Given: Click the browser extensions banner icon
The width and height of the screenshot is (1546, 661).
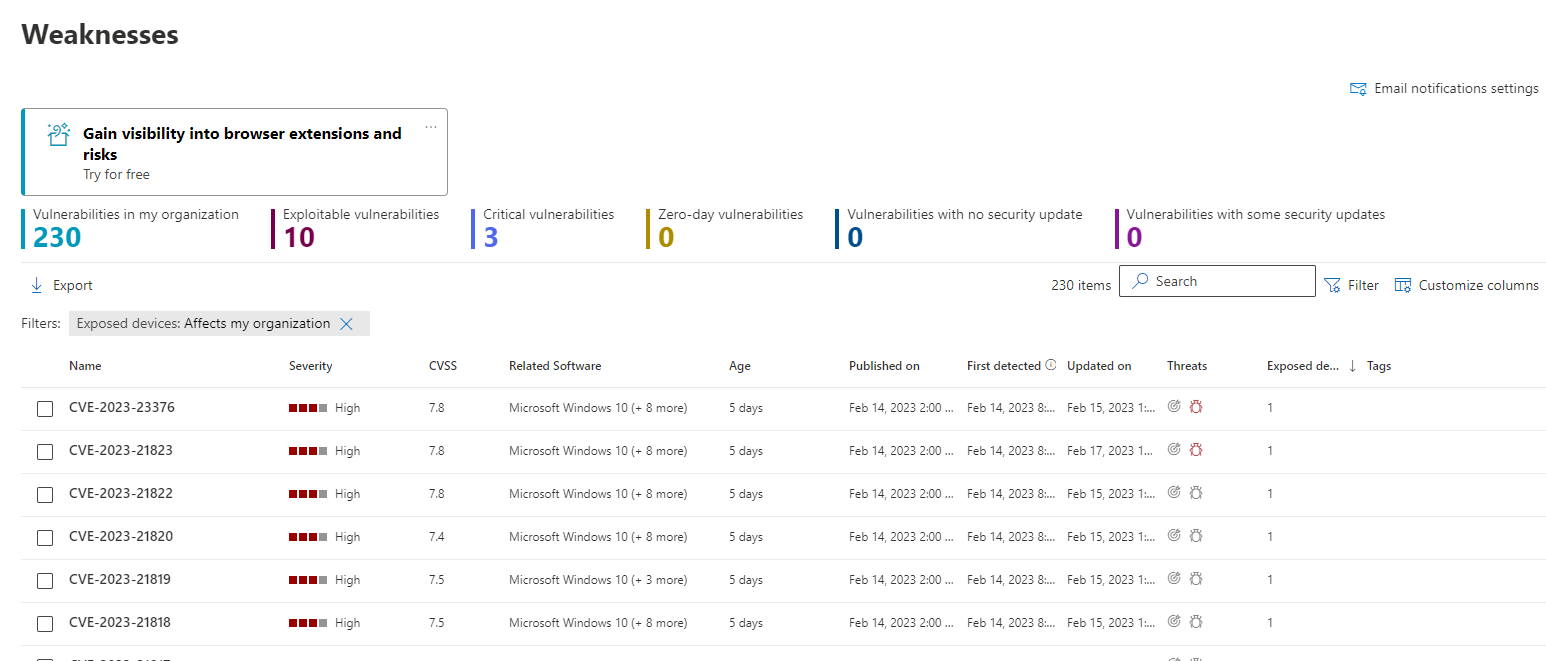Looking at the screenshot, I should coord(59,135).
